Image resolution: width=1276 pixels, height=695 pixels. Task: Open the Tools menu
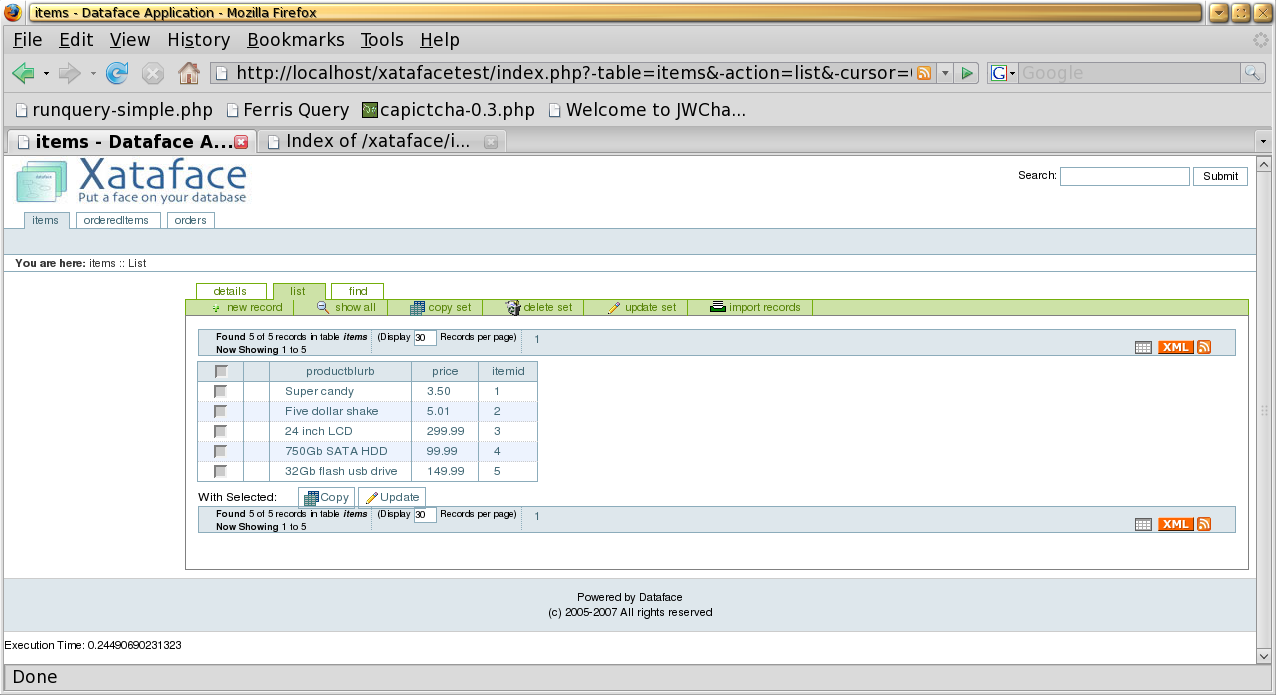(x=382, y=40)
